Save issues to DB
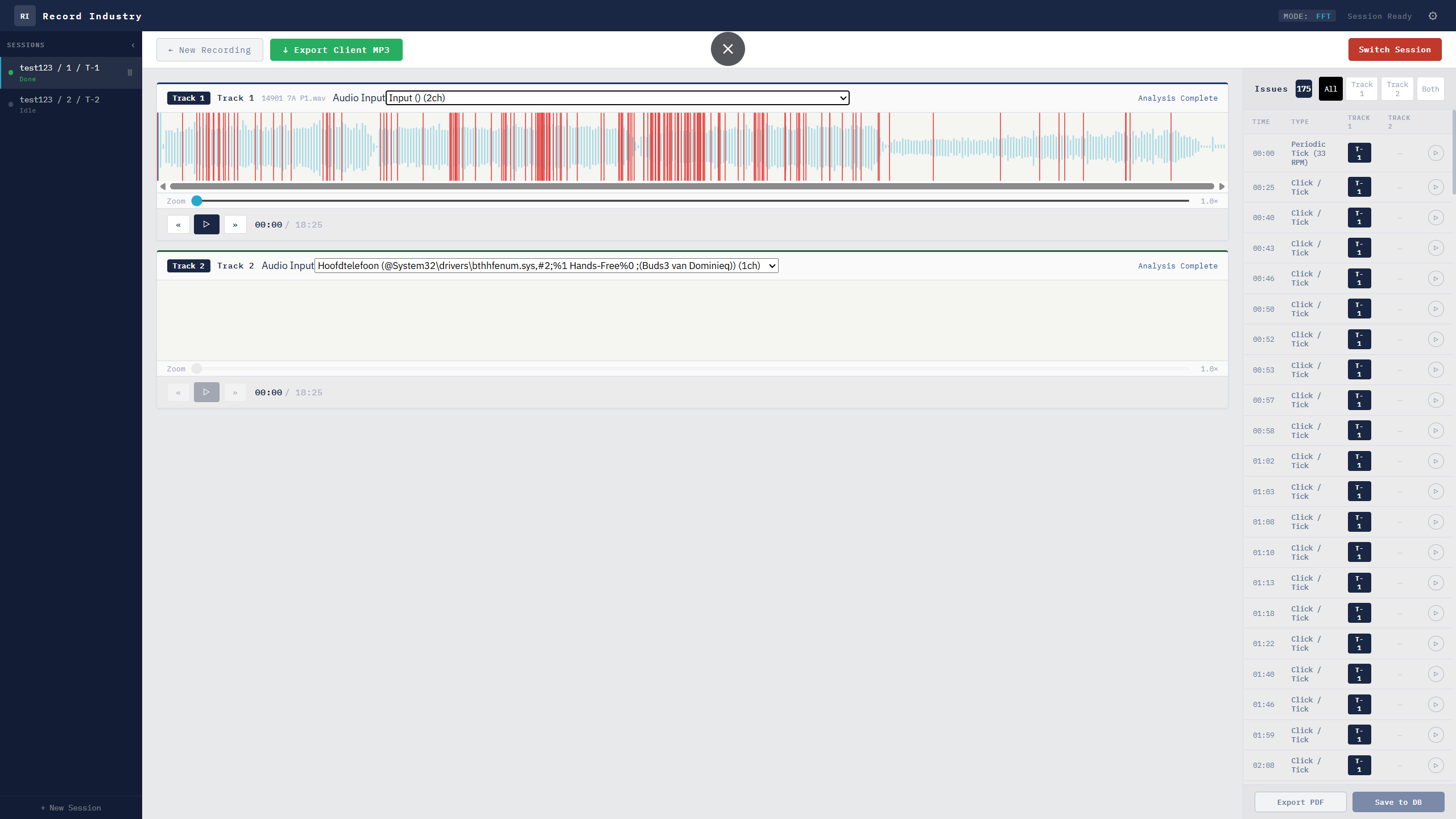Screen dimensions: 1456x819 click(x=1398, y=802)
